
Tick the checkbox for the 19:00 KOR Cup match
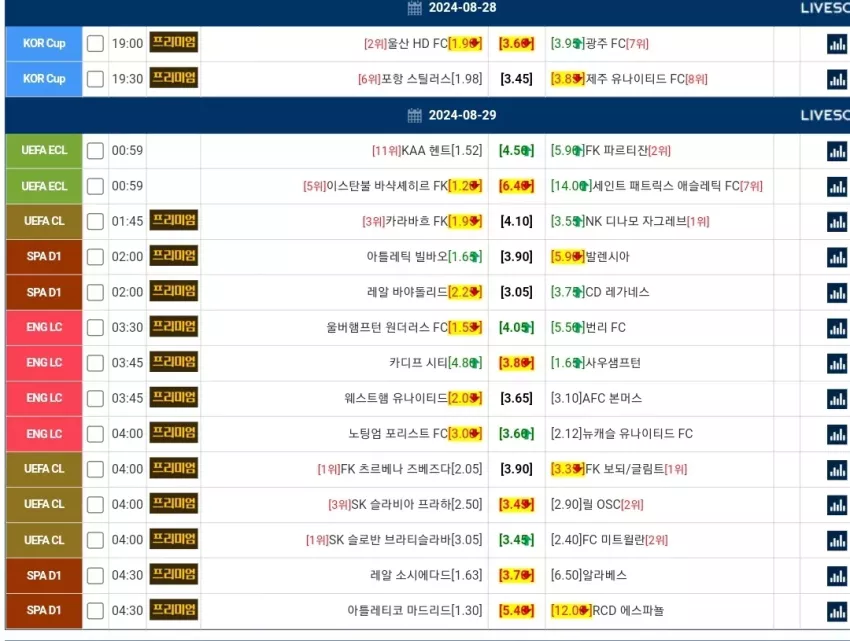pos(95,43)
